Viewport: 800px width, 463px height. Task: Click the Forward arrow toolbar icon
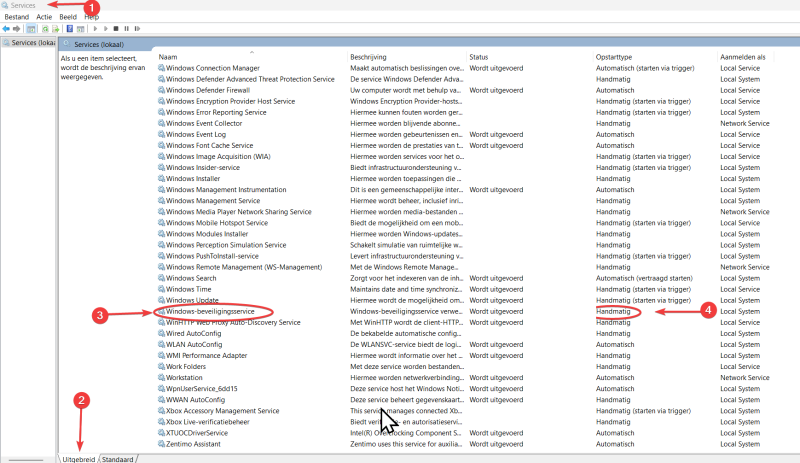18,29
